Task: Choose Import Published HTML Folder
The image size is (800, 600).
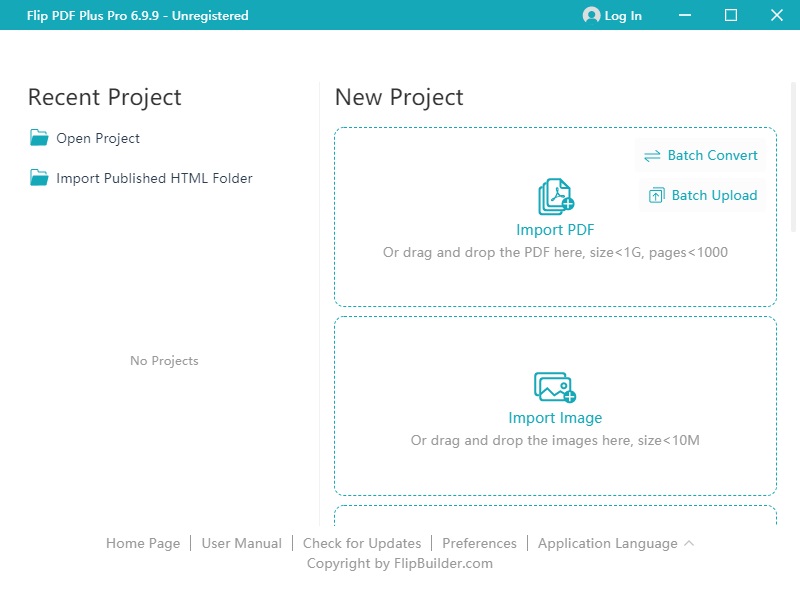Action: (154, 178)
